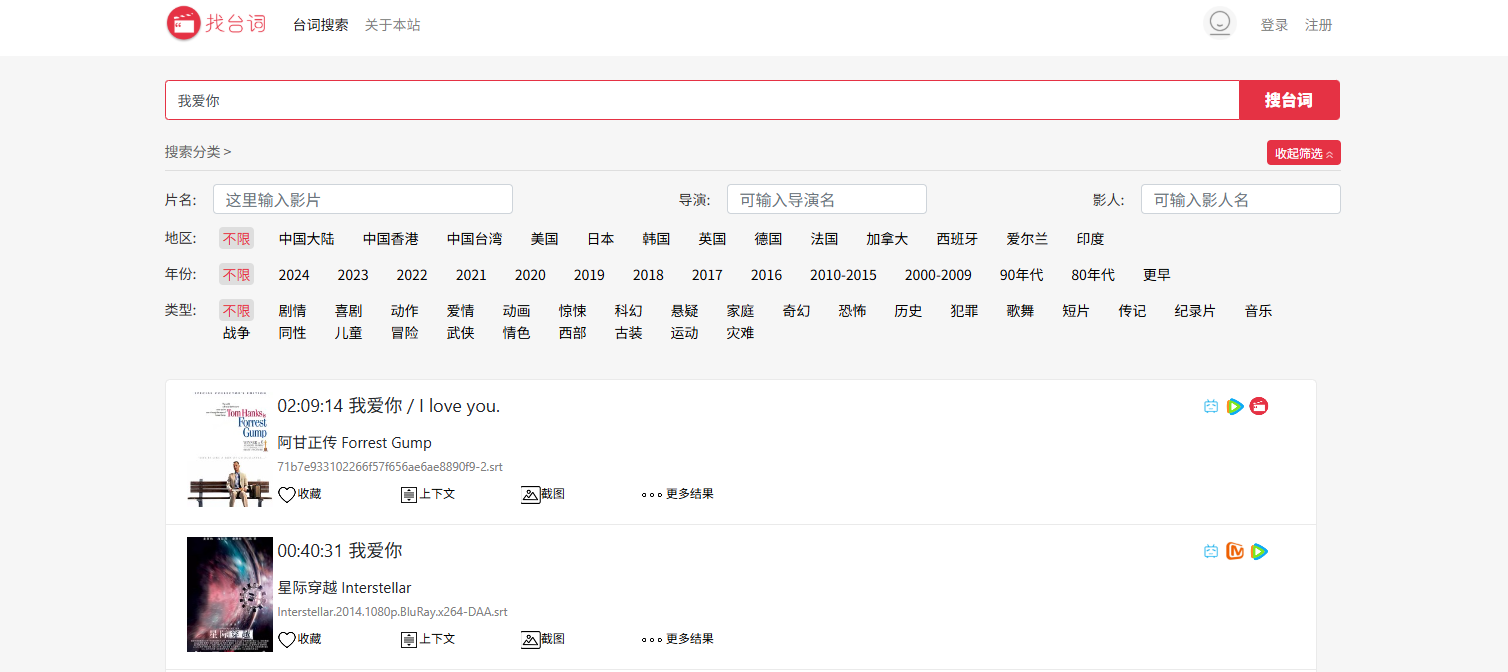
Task: Open Tencent Video icon on Interstellar result
Action: pyautogui.click(x=1259, y=551)
